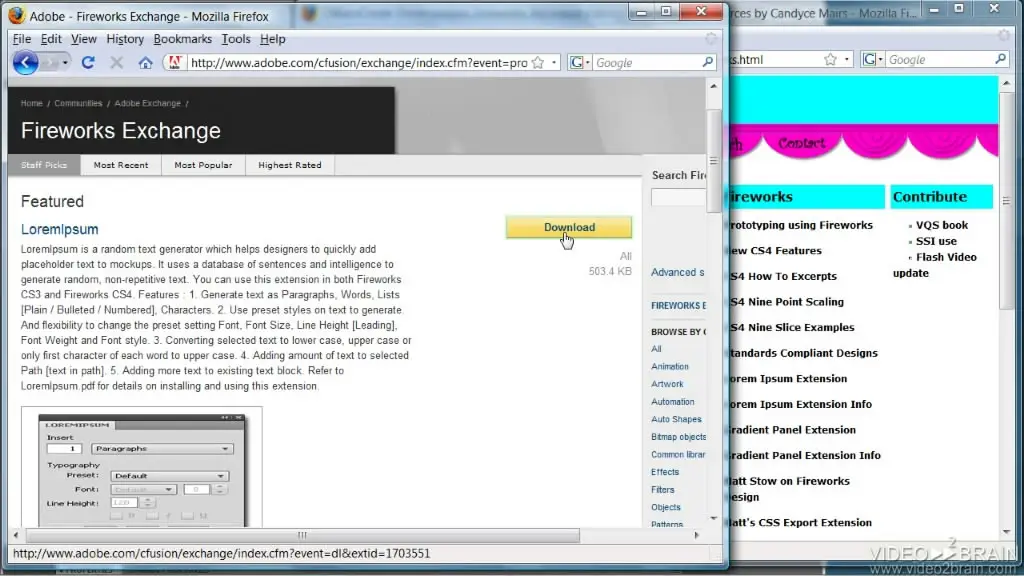This screenshot has height=576, width=1024.
Task: Click Google search field in front window
Action: (x=647, y=63)
